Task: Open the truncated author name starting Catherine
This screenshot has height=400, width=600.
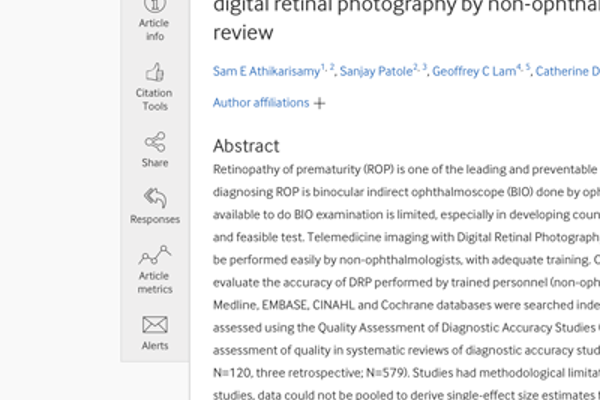Action: pyautogui.click(x=567, y=71)
